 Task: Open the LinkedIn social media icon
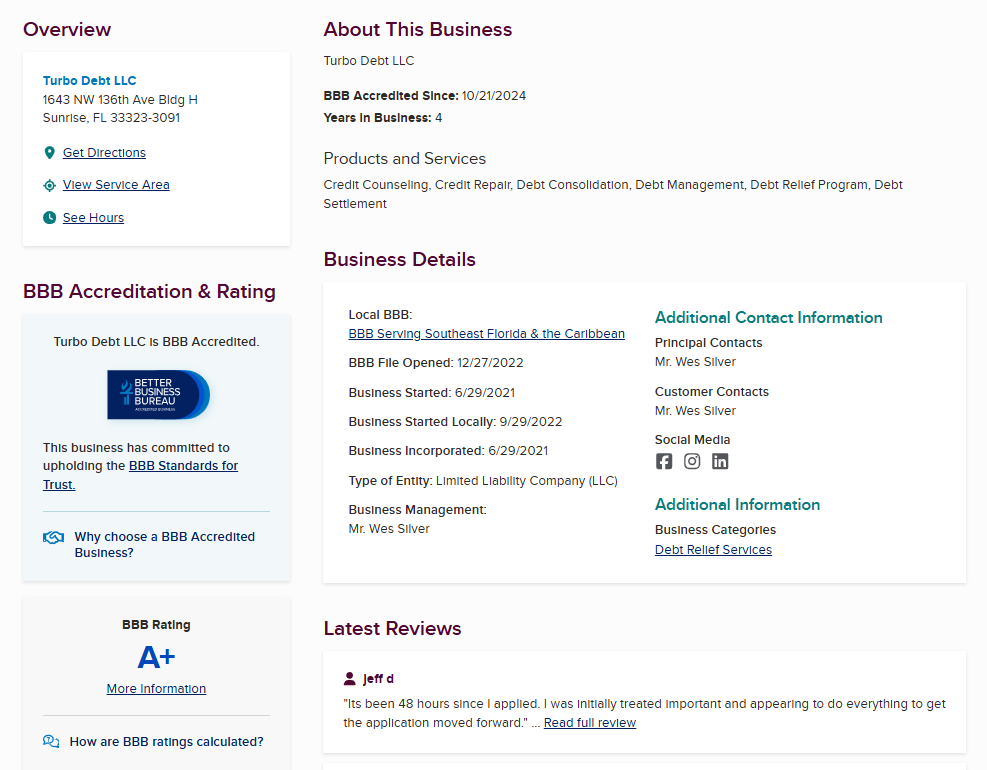coord(720,461)
